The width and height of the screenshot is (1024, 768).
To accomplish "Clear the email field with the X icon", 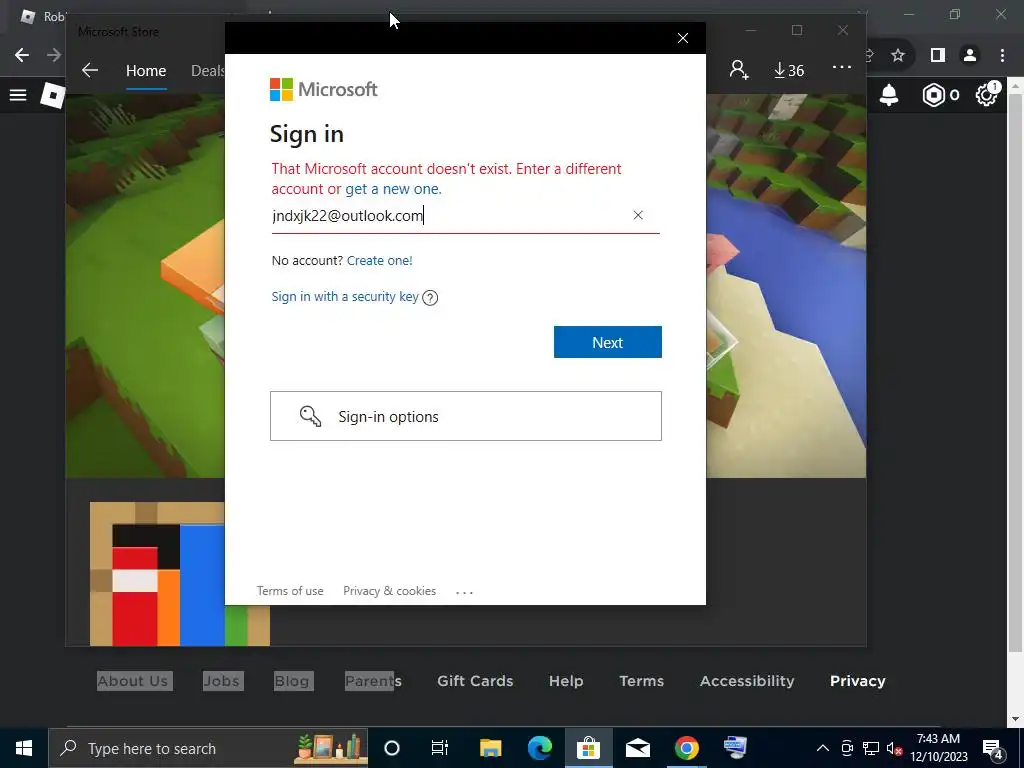I will tap(638, 215).
